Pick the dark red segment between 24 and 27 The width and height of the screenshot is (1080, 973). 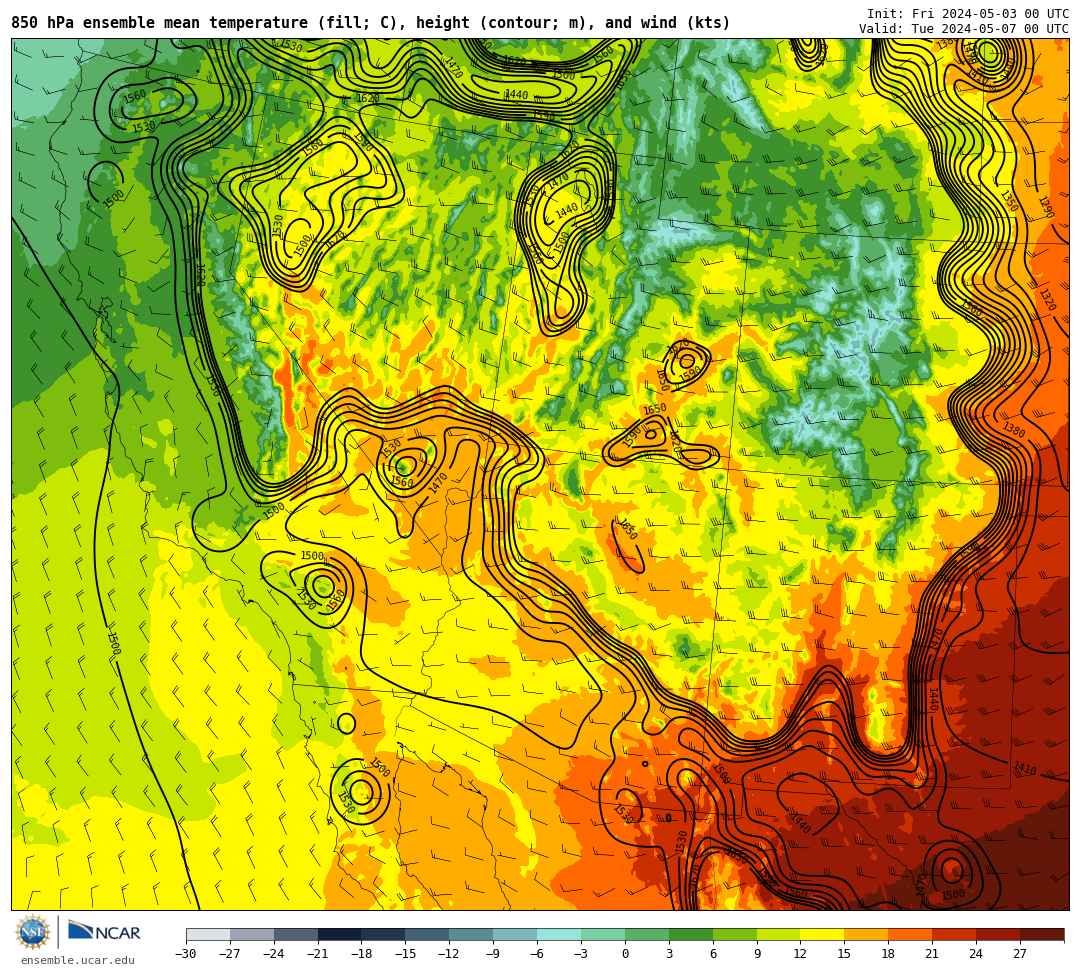(x=999, y=934)
